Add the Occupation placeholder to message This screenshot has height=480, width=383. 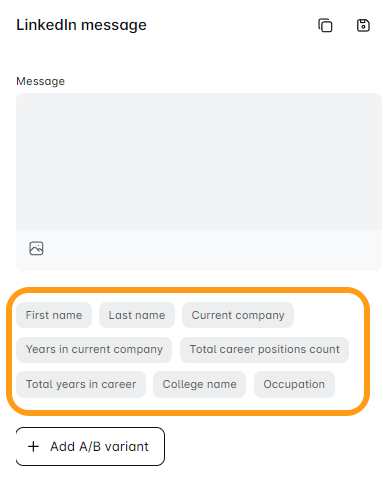point(294,384)
